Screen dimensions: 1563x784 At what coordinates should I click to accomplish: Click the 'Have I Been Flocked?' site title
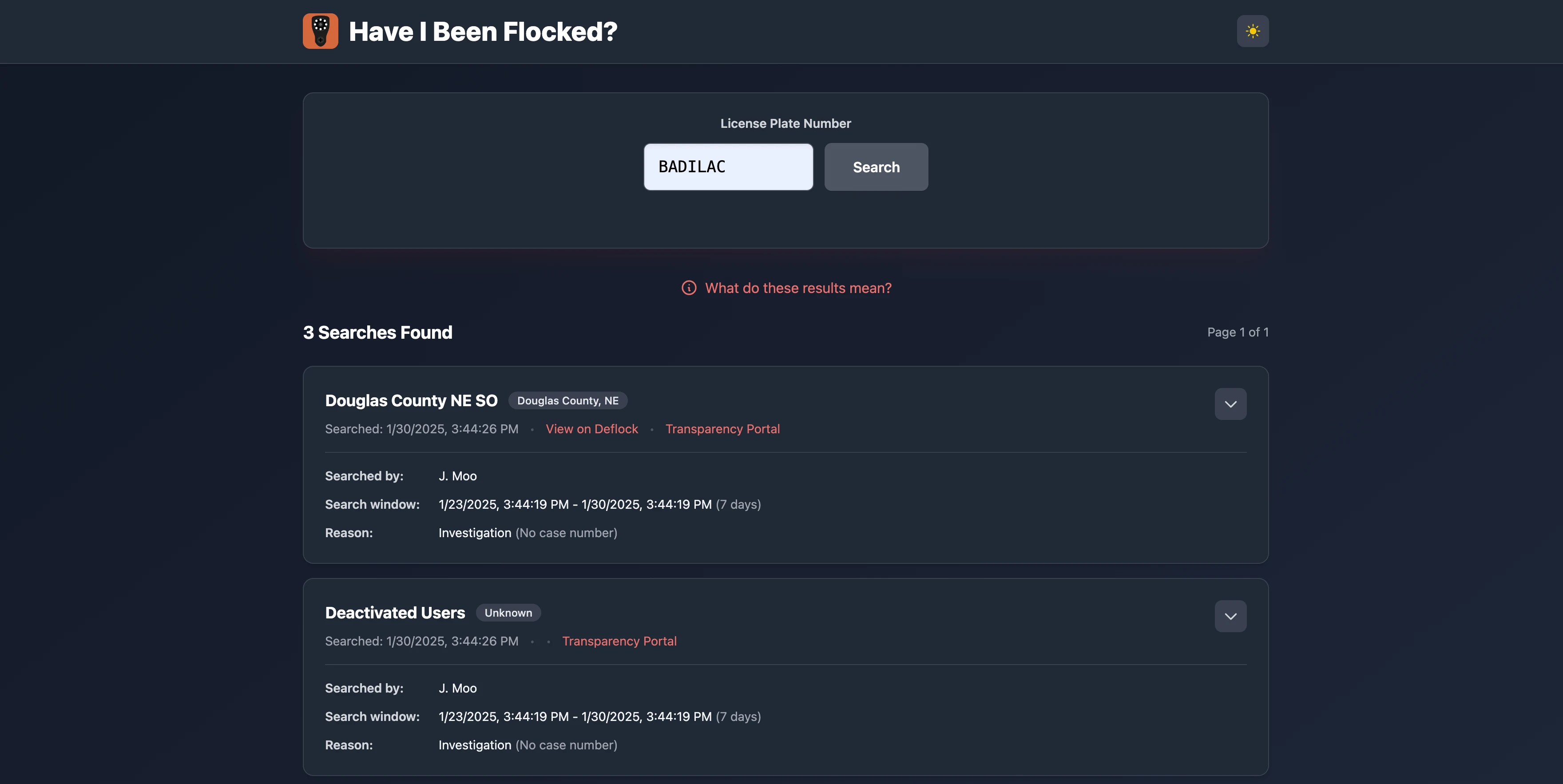coord(483,32)
